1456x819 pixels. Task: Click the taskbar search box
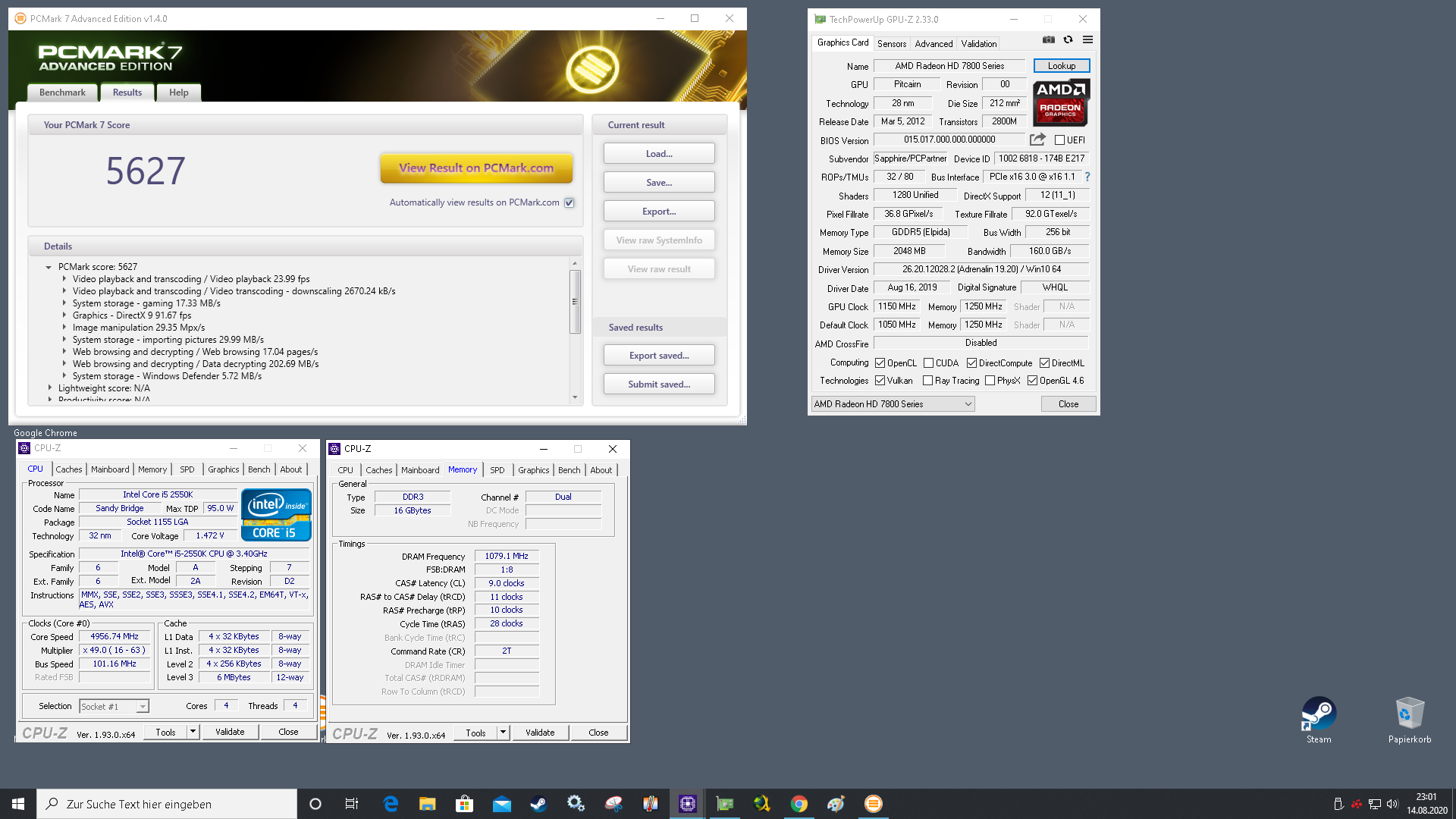pos(167,804)
